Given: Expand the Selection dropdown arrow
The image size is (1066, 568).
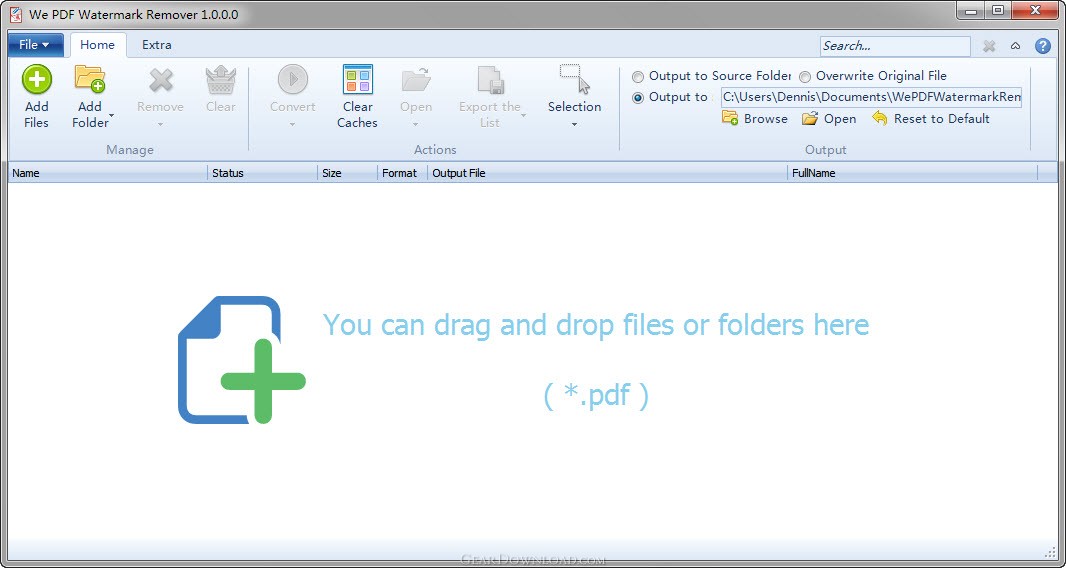Looking at the screenshot, I should coord(574,124).
